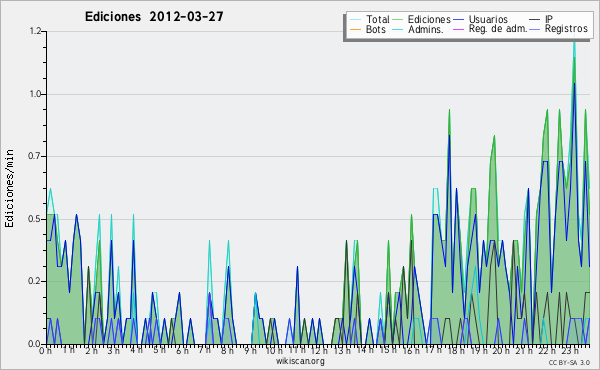The width and height of the screenshot is (600, 370).
Task: Click the chart title 'Ediciones 2012-03-27'
Action: pos(154,17)
